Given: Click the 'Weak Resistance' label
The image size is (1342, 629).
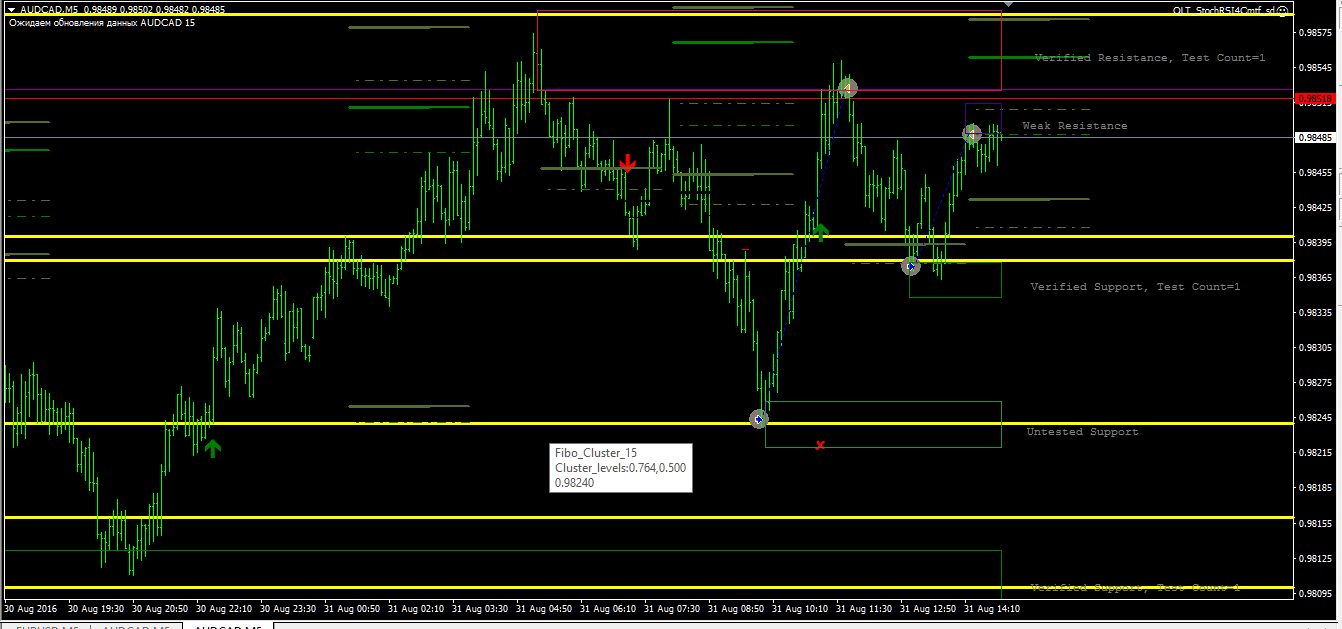Looking at the screenshot, I should click(1075, 126).
